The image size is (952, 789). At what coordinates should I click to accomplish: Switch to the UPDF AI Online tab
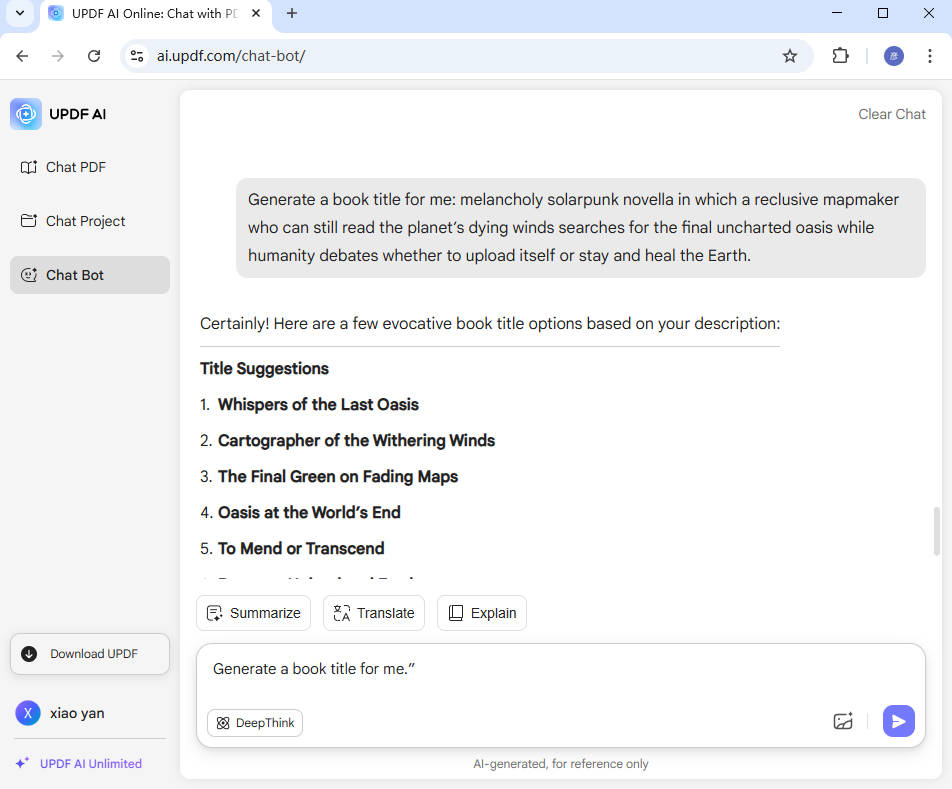pyautogui.click(x=155, y=13)
